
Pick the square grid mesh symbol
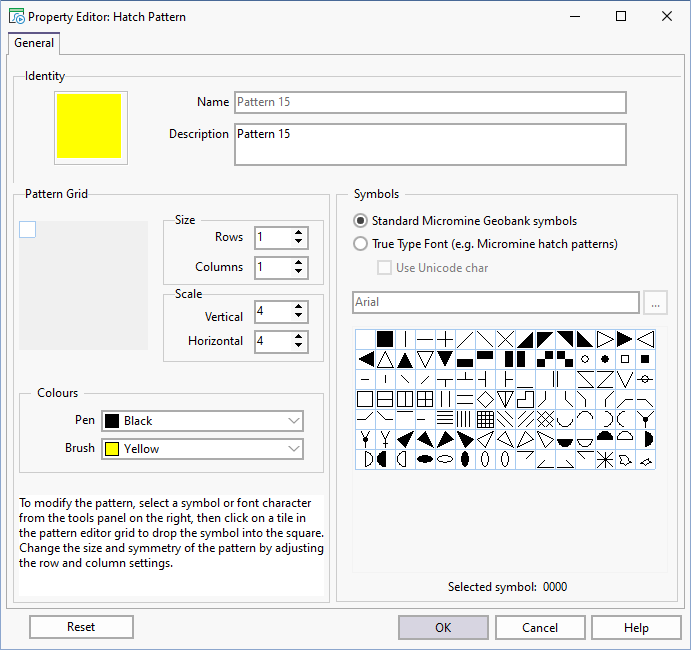485,419
